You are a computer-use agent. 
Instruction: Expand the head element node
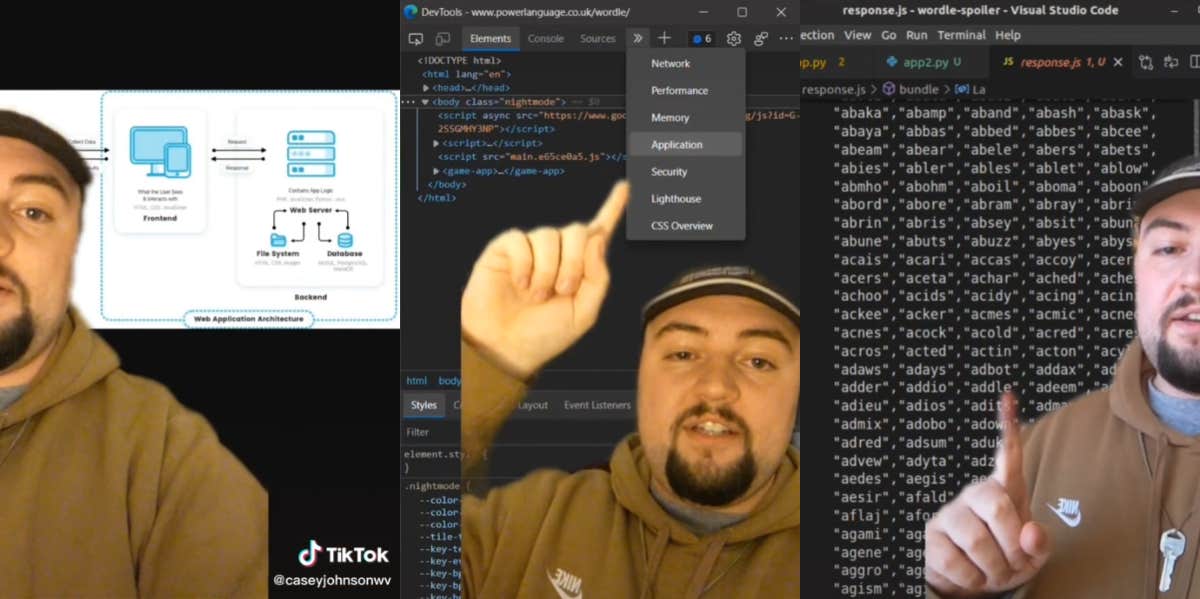point(425,88)
